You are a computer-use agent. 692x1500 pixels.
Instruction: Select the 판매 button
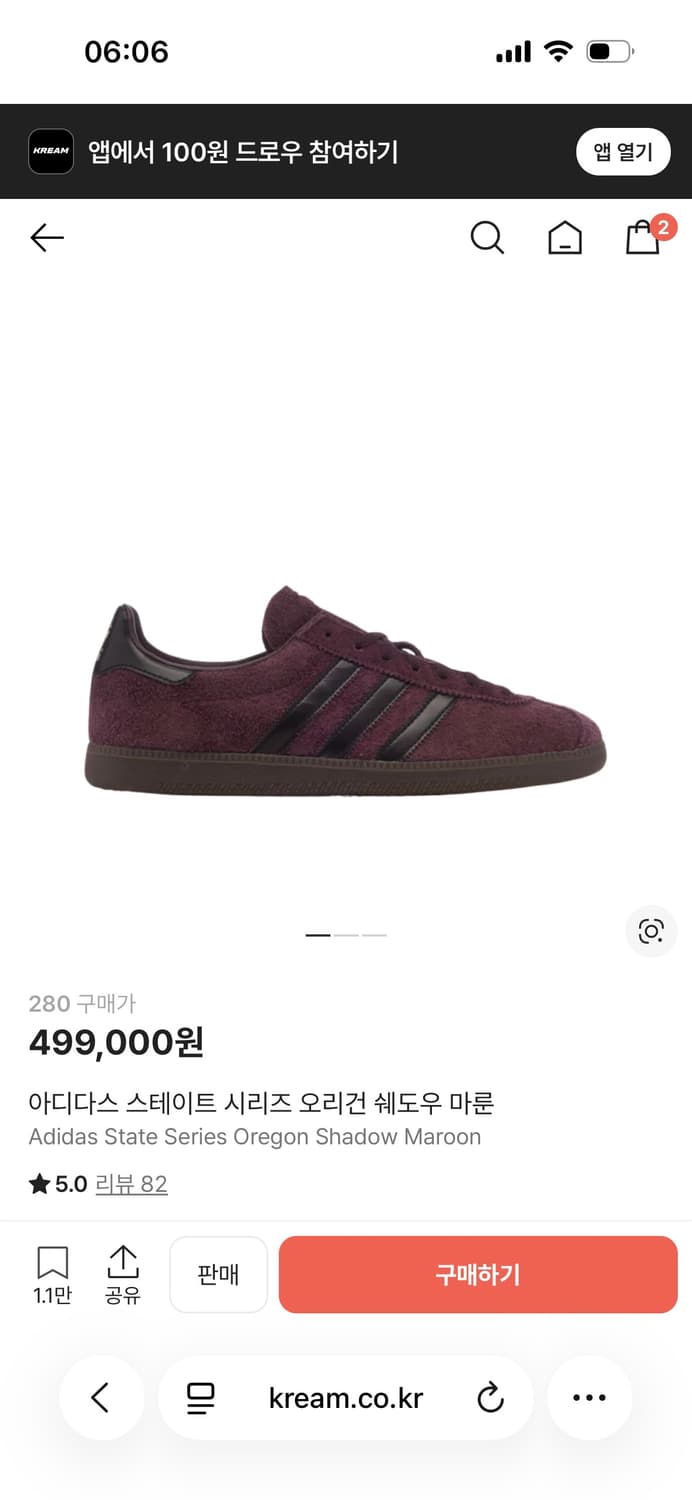coord(218,1275)
